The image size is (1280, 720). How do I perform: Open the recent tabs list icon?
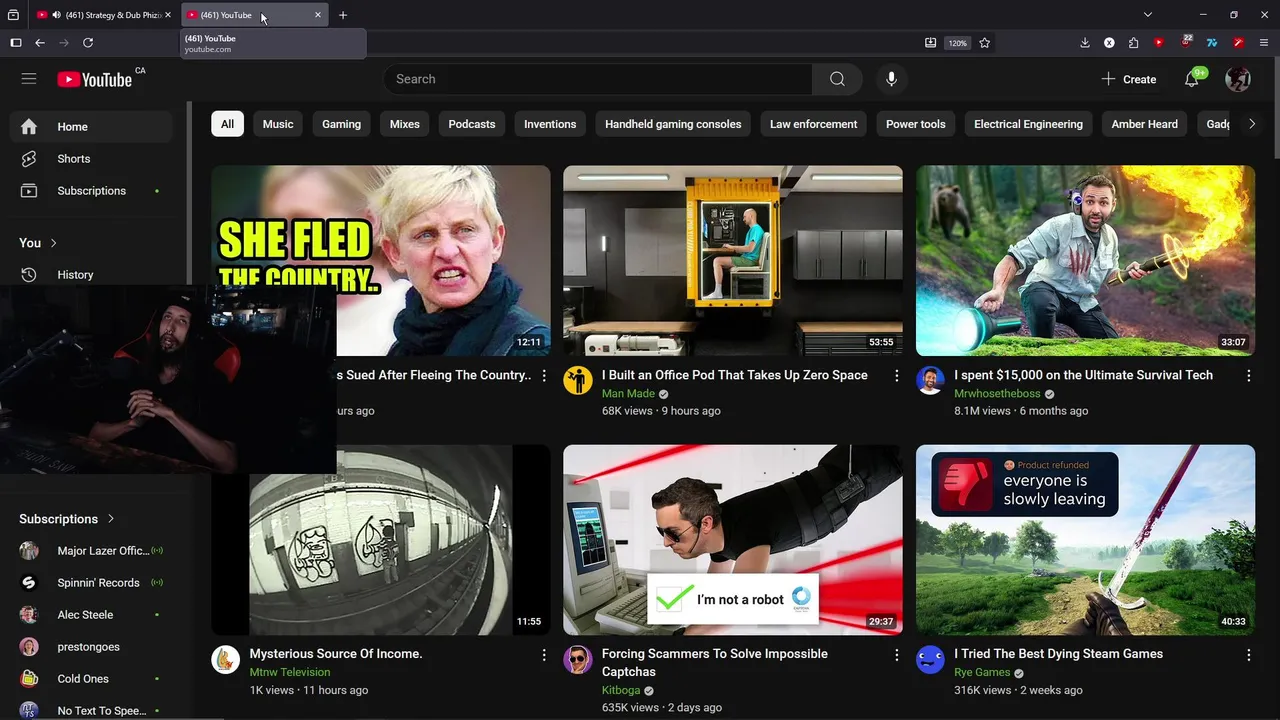13,15
